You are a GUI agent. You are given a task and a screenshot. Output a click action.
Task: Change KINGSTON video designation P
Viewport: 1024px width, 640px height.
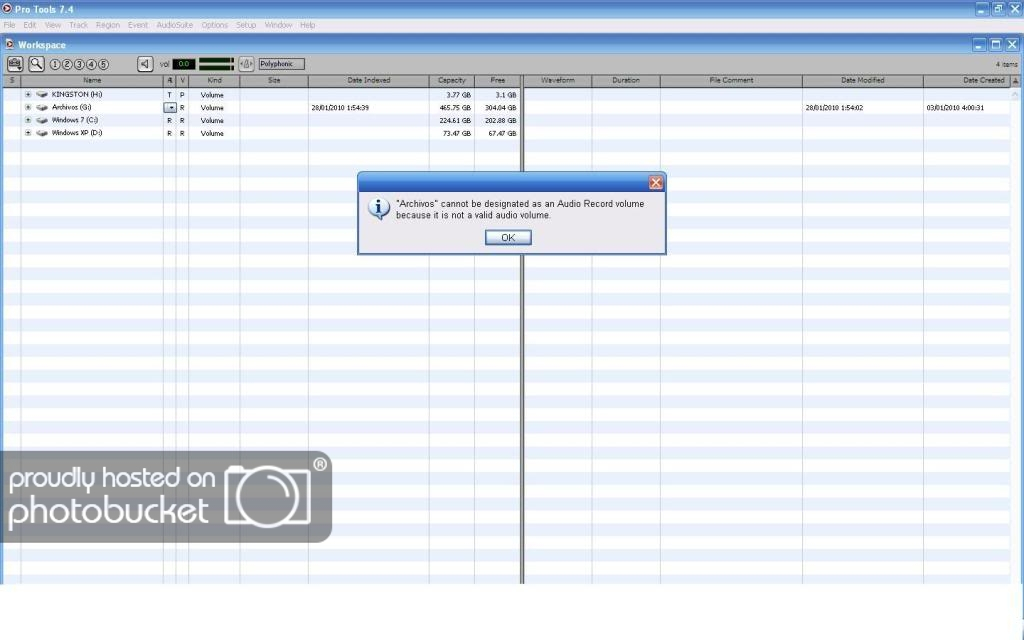182,95
